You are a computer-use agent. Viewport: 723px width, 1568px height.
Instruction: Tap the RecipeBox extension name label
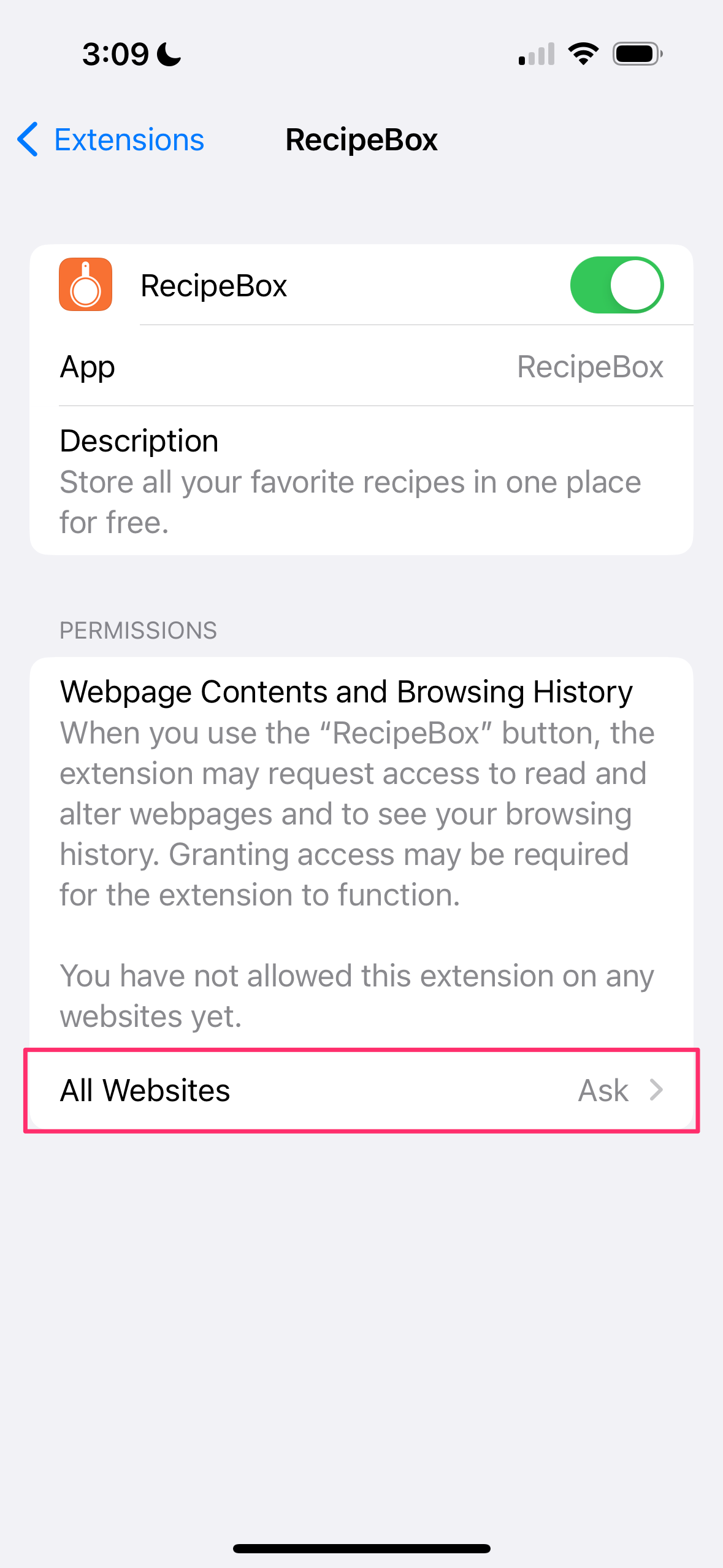pyautogui.click(x=214, y=285)
